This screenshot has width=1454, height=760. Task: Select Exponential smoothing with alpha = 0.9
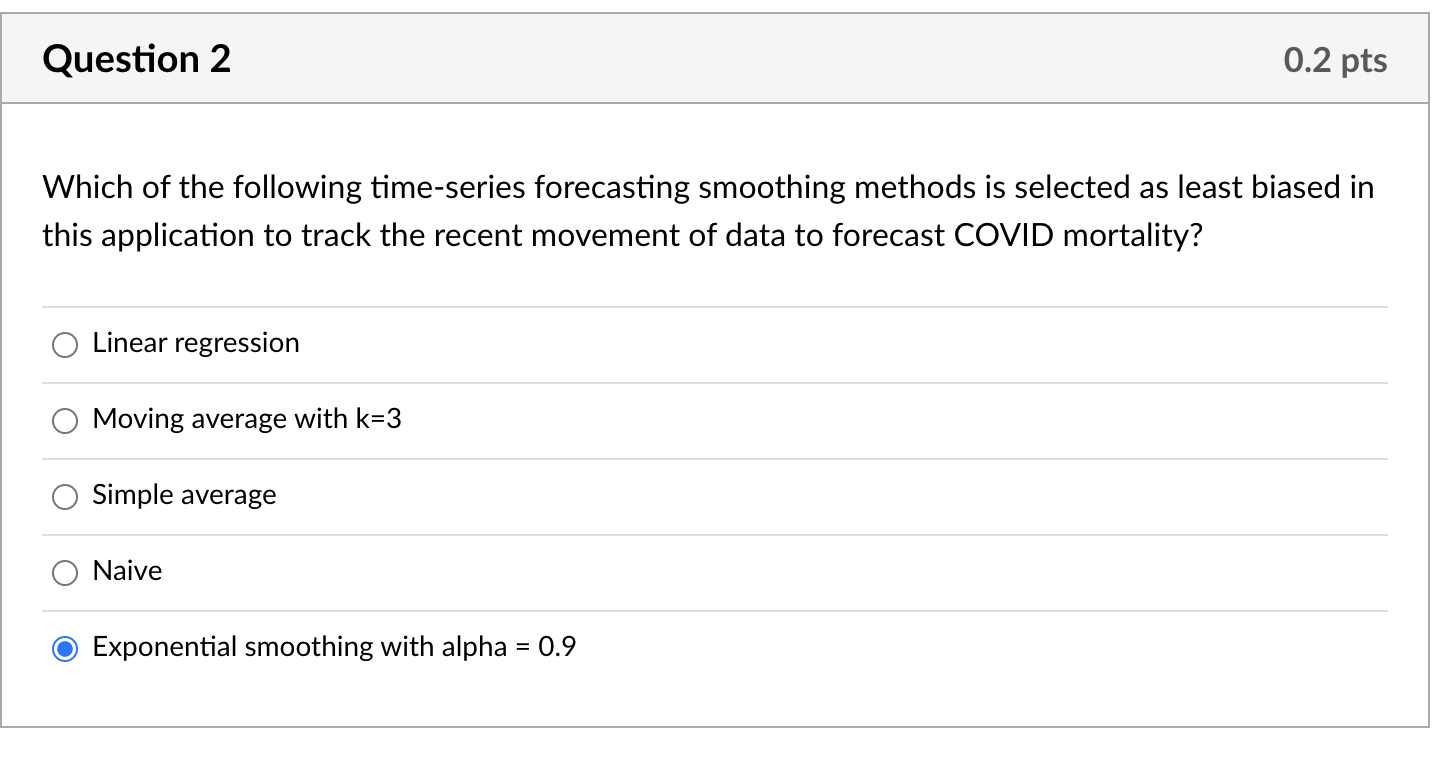coord(64,648)
